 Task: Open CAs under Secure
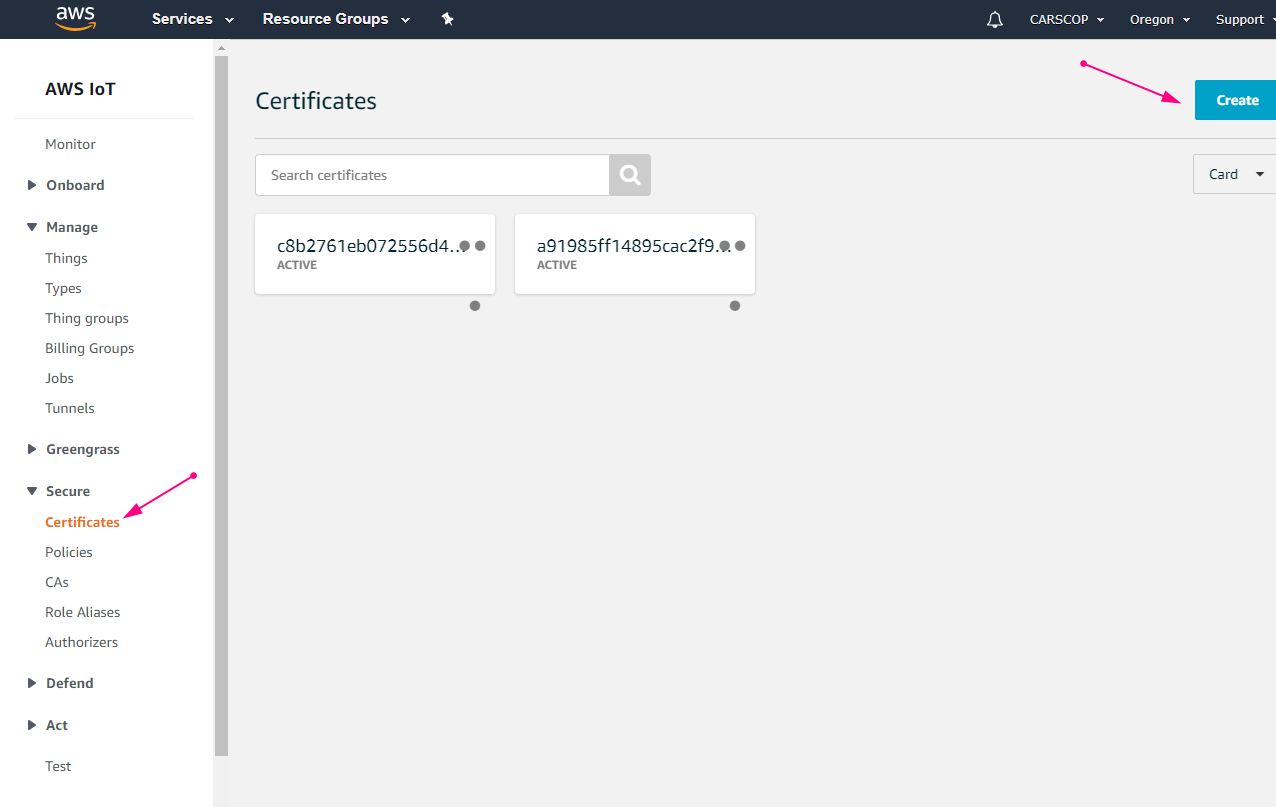coord(57,582)
